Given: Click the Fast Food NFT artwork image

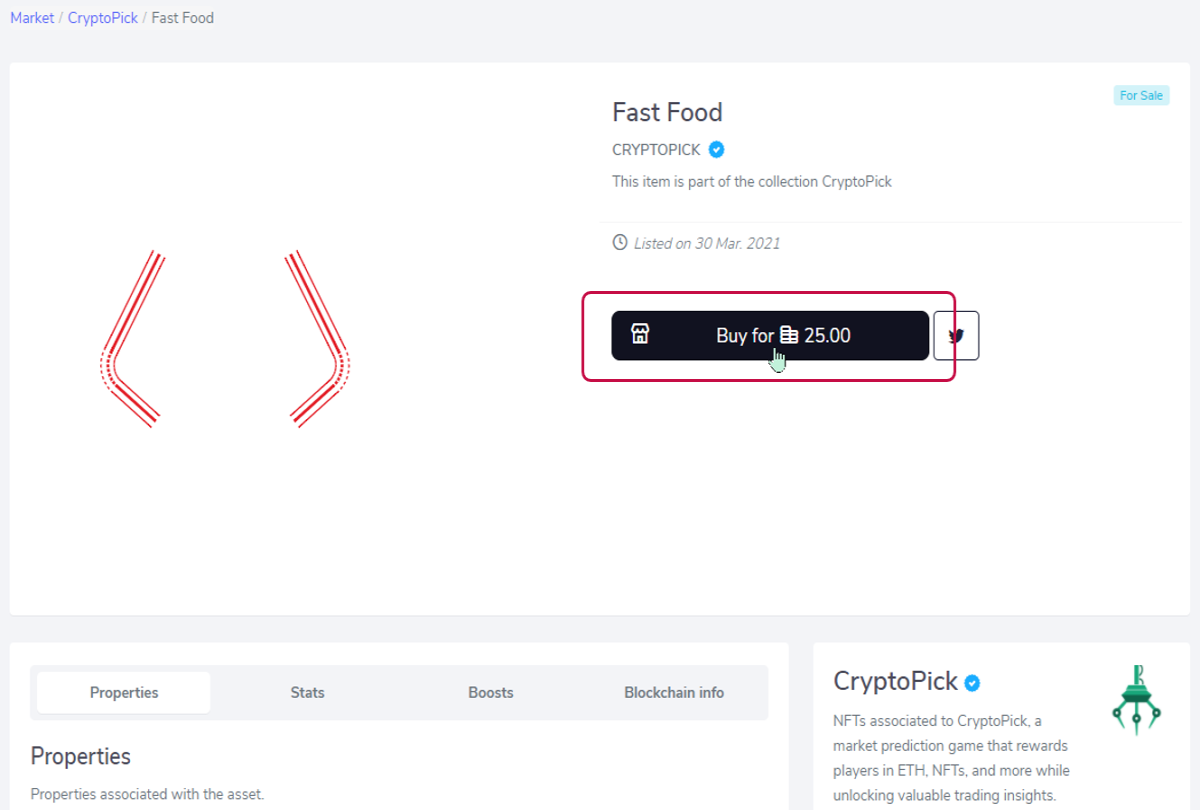Looking at the screenshot, I should tap(225, 339).
